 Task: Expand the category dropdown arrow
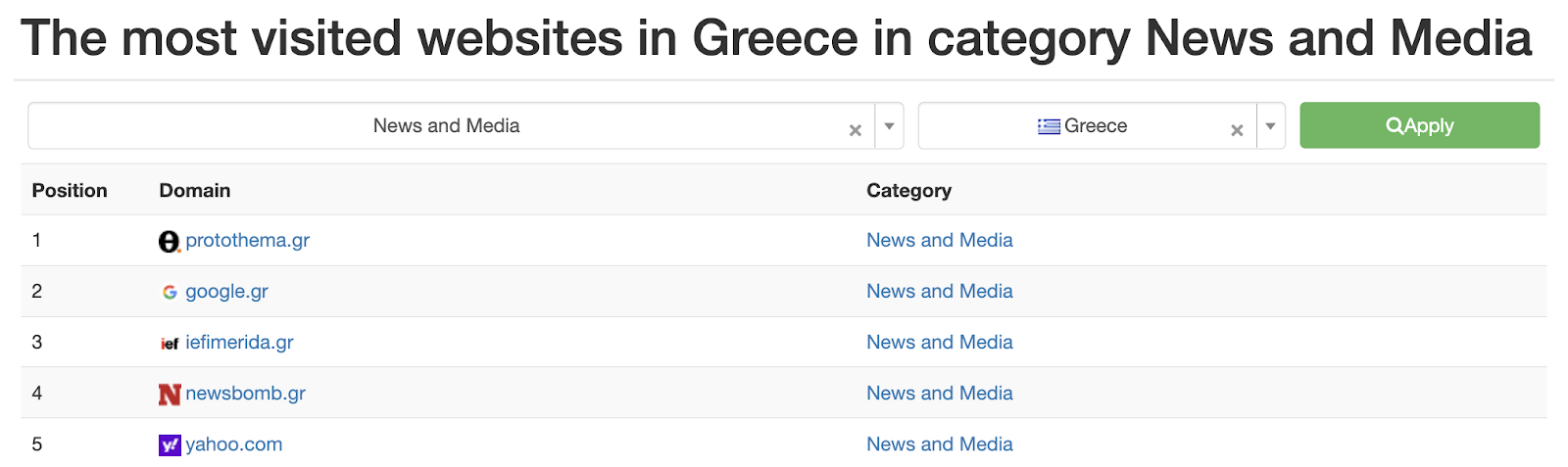tap(889, 126)
